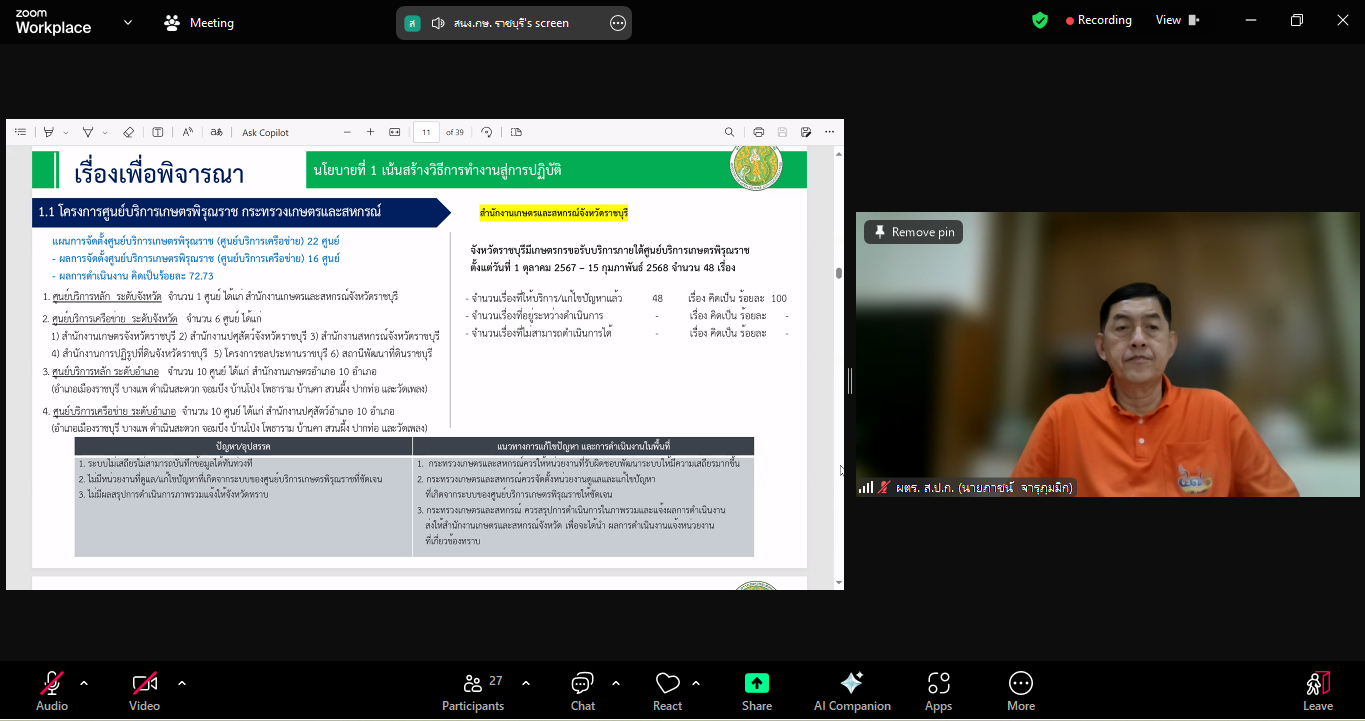
Task: Open the AI Companion feature
Action: 851,690
